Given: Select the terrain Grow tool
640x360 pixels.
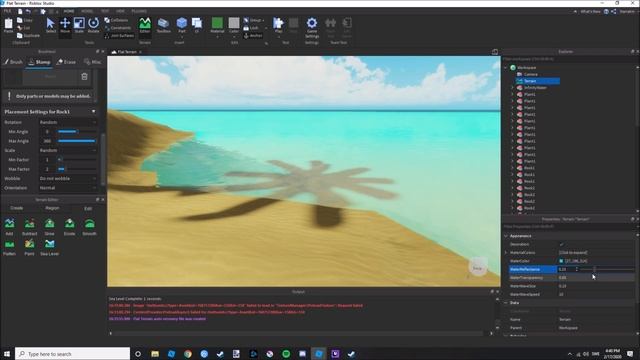Looking at the screenshot, I should (x=49, y=227).
